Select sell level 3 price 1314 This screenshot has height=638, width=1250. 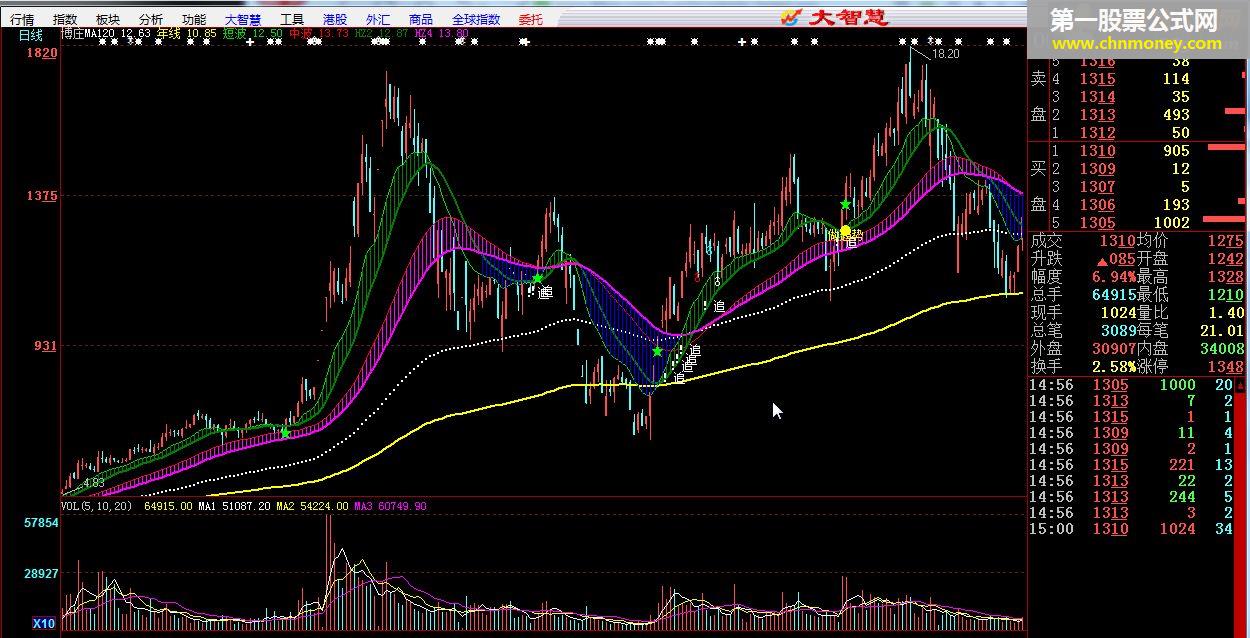[1097, 97]
